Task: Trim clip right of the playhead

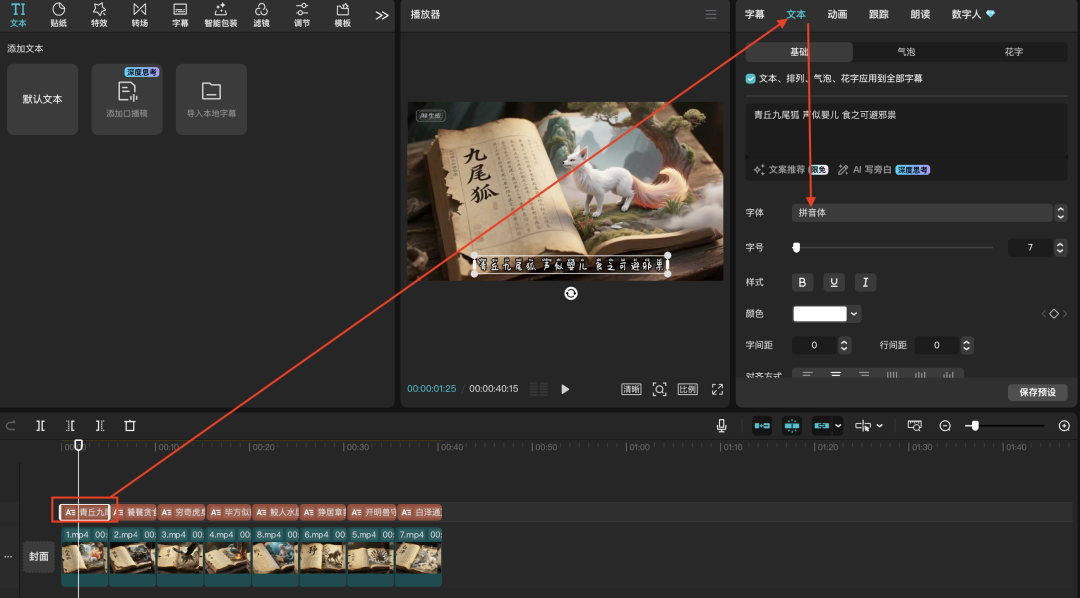Action: (x=100, y=426)
